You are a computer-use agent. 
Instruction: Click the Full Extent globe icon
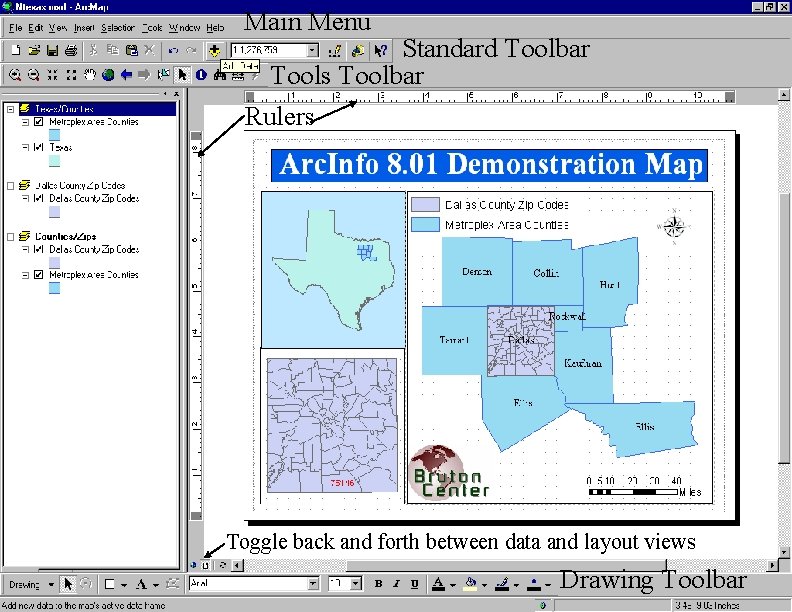click(108, 75)
